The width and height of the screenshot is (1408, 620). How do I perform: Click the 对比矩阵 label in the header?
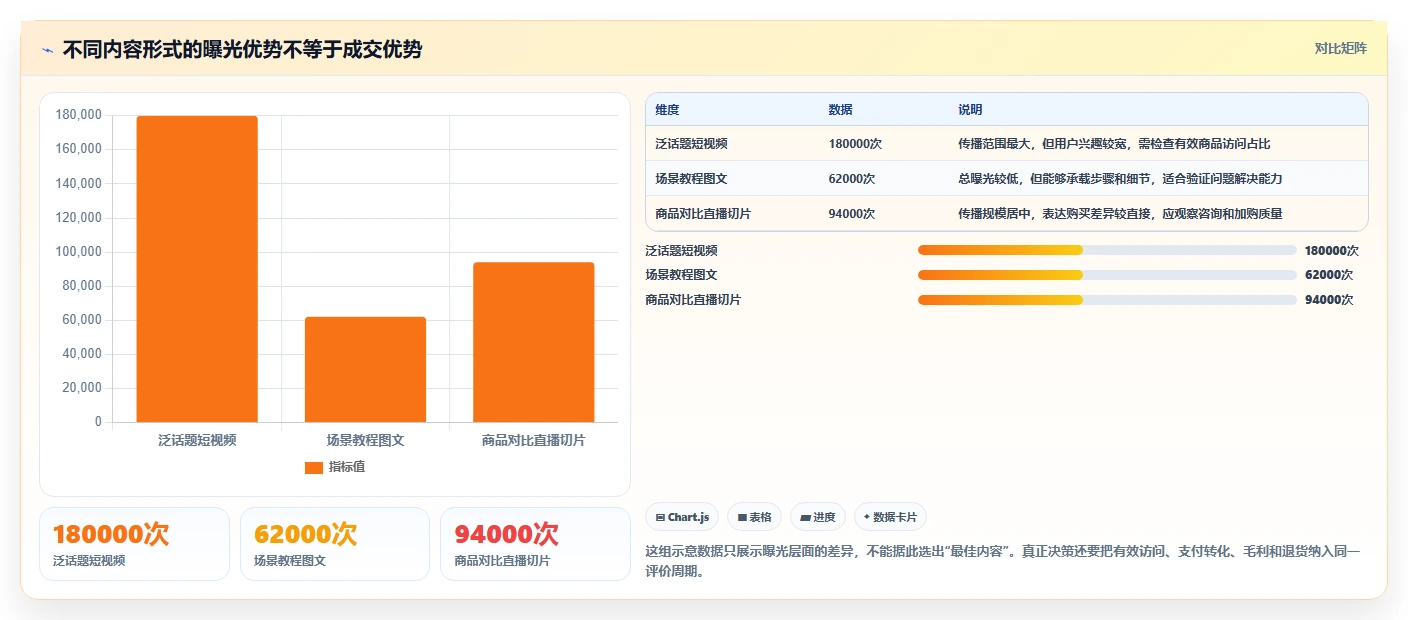coord(1340,48)
